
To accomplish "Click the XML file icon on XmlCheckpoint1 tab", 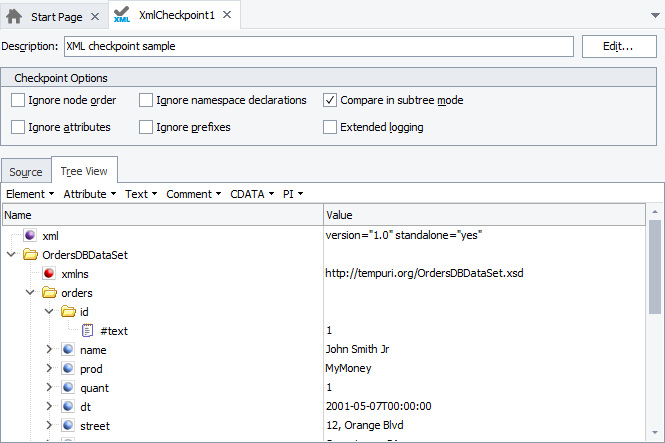I will pyautogui.click(x=122, y=16).
